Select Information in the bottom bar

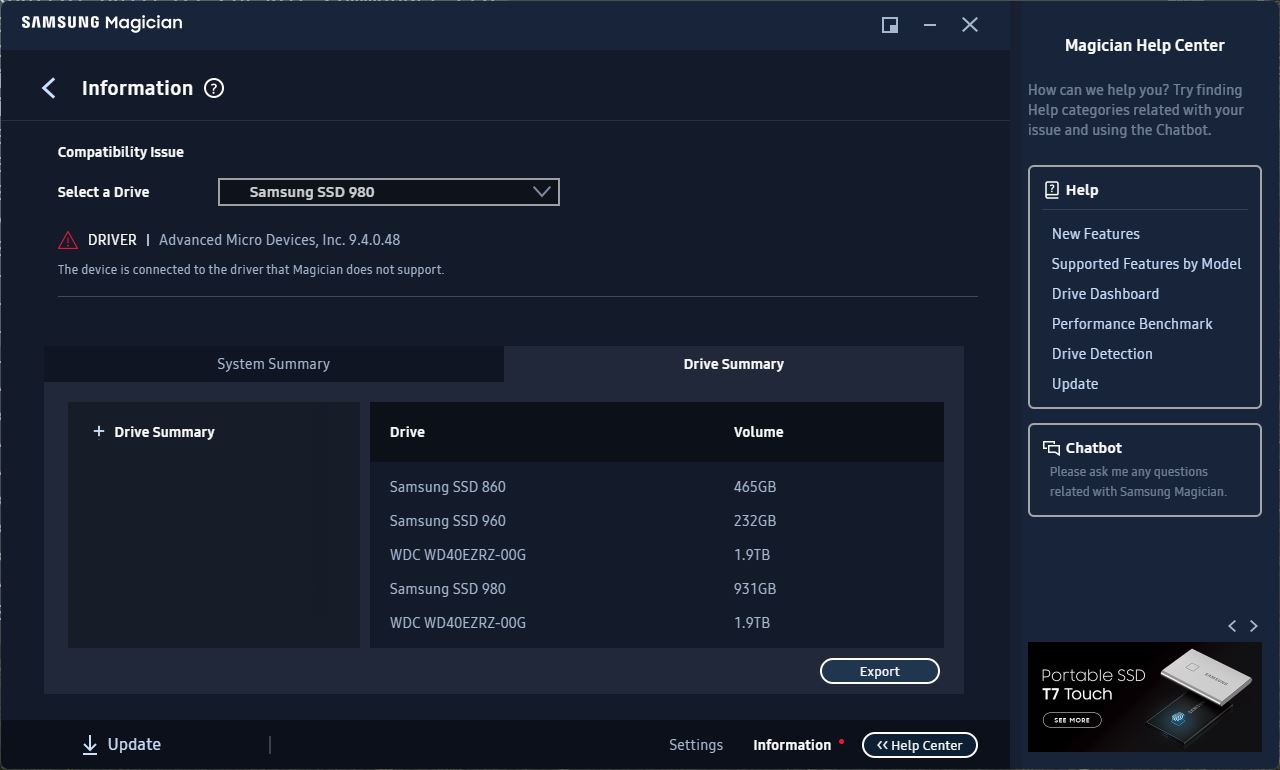[x=792, y=745]
